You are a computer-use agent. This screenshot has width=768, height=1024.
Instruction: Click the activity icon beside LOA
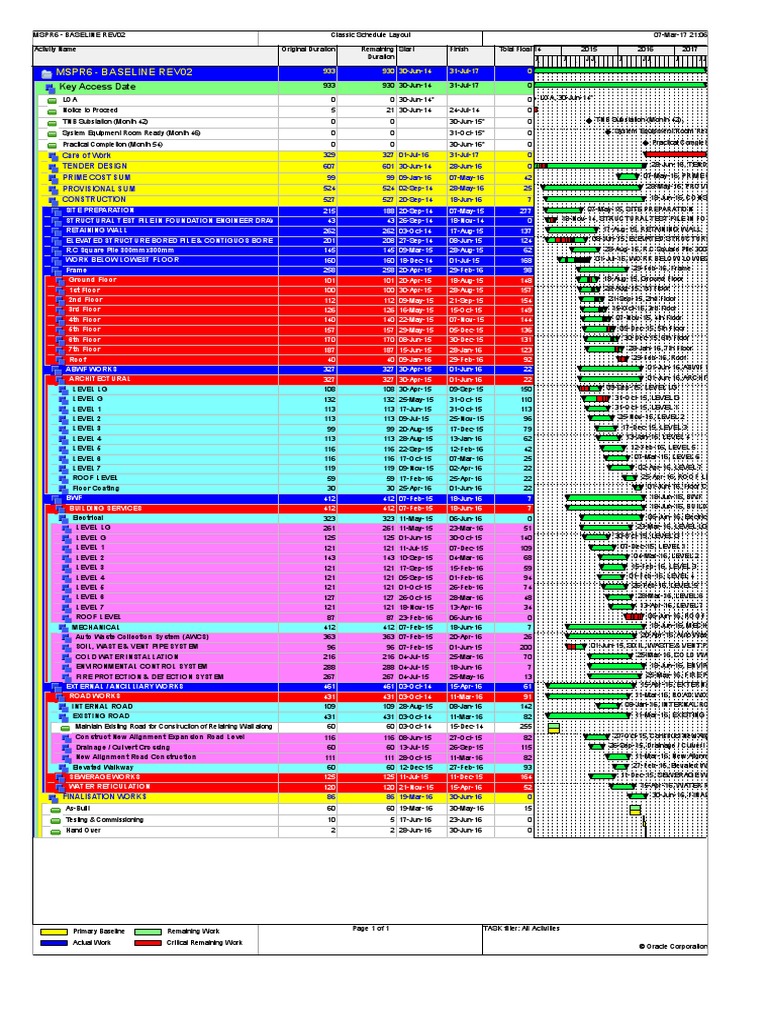52,101
